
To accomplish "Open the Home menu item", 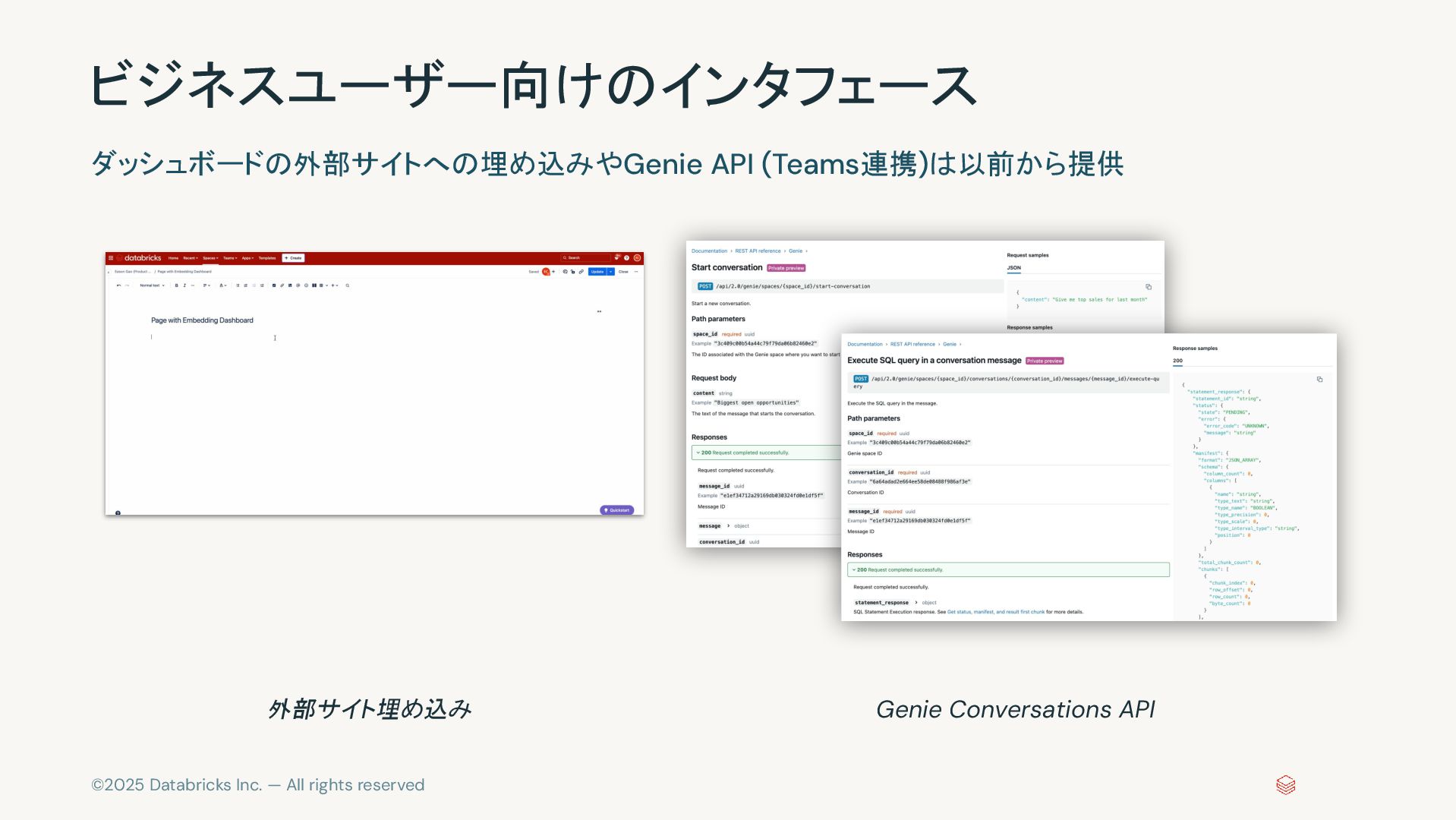I will pos(173,258).
